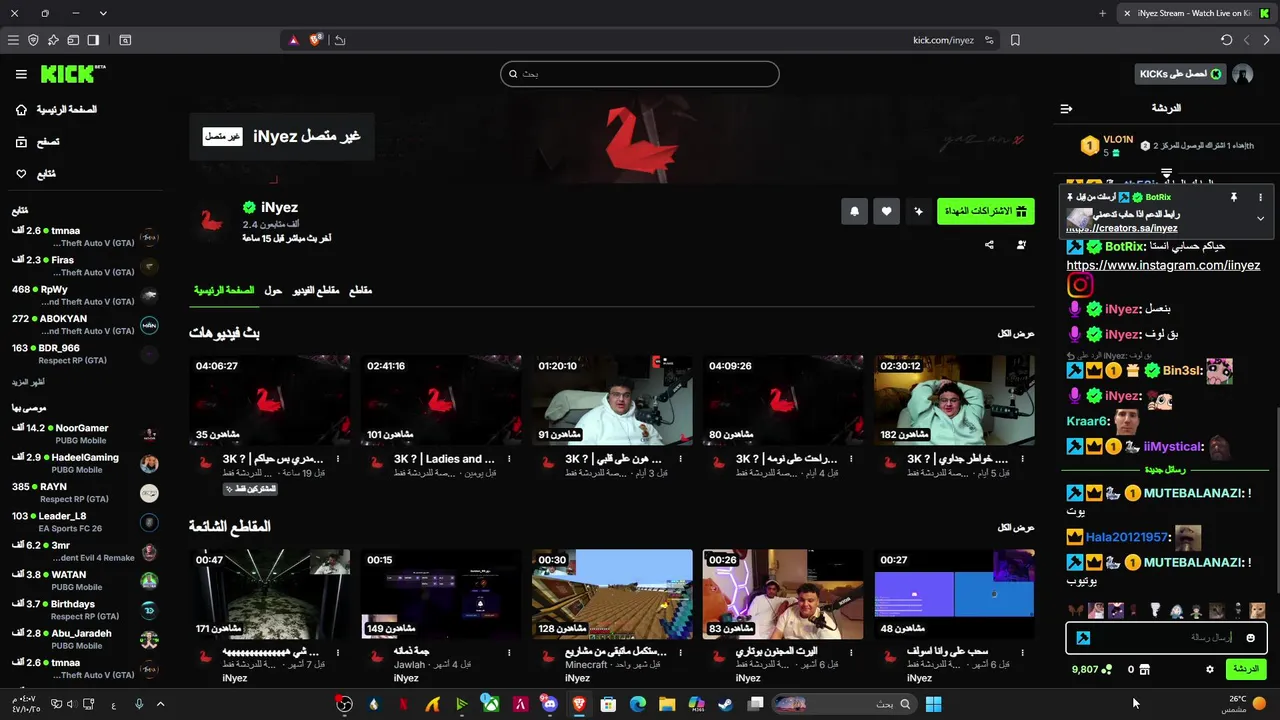Click the green chat send button
This screenshot has width=1280, height=720.
point(1245,669)
